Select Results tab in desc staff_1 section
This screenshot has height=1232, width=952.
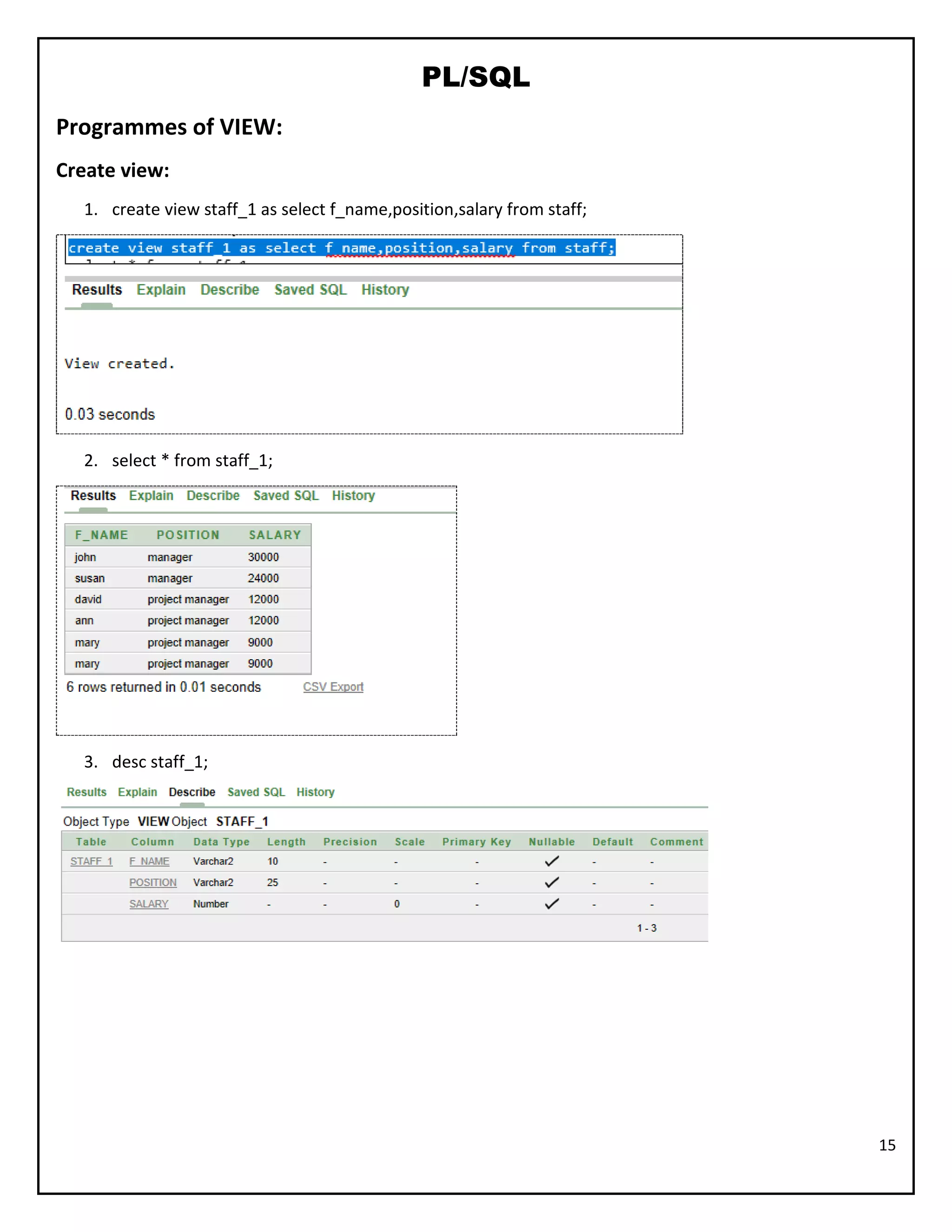click(x=86, y=792)
